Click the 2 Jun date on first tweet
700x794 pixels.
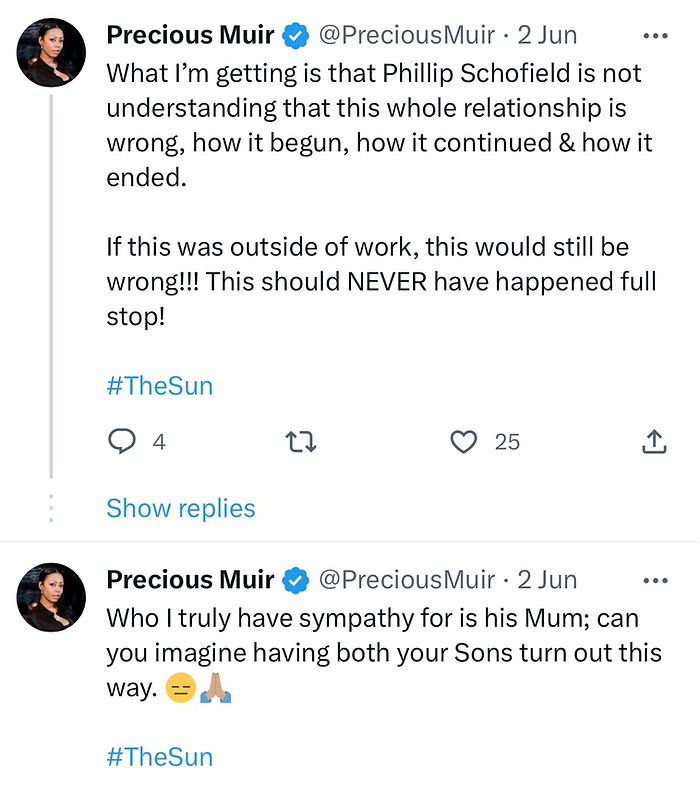(547, 36)
